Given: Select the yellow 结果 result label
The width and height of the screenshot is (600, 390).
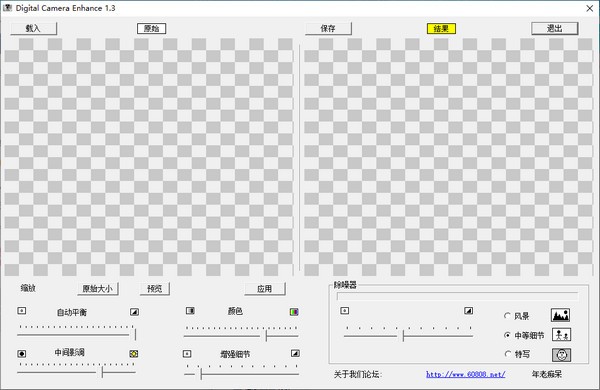Looking at the screenshot, I should point(441,28).
